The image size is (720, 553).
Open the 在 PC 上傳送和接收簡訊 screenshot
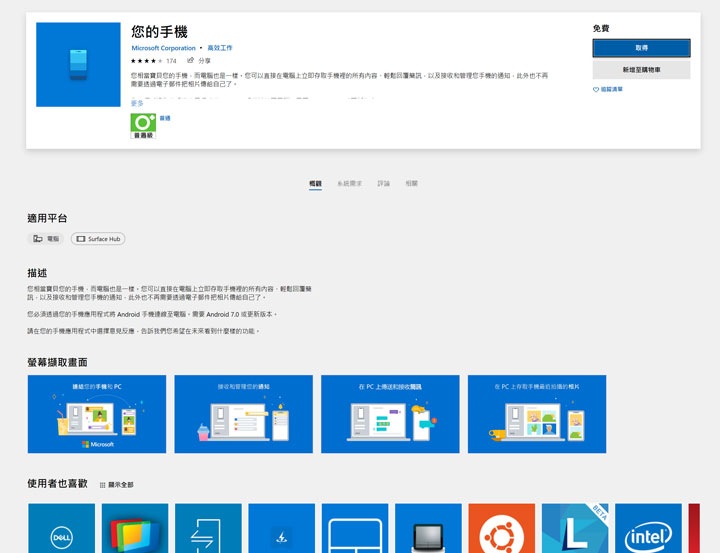point(390,414)
